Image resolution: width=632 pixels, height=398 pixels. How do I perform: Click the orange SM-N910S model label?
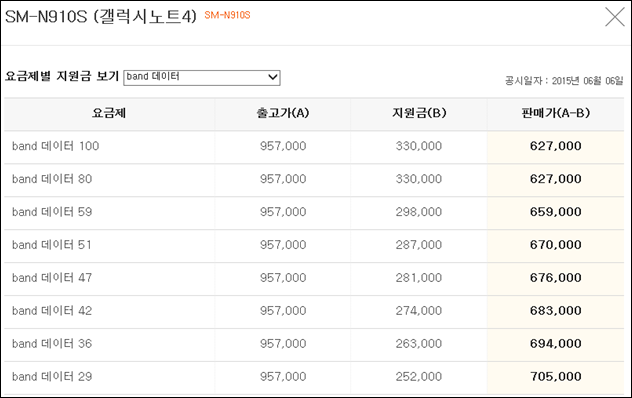pos(227,15)
